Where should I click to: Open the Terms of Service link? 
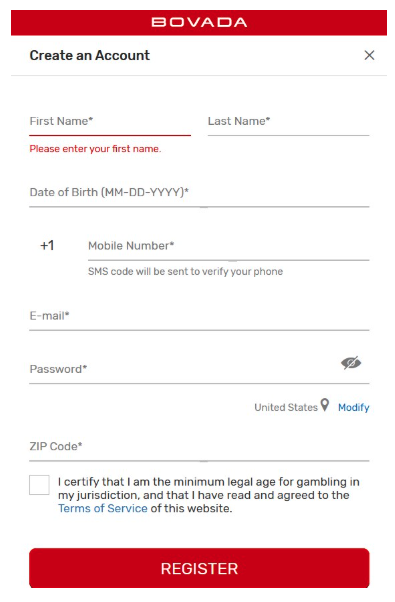[103, 508]
